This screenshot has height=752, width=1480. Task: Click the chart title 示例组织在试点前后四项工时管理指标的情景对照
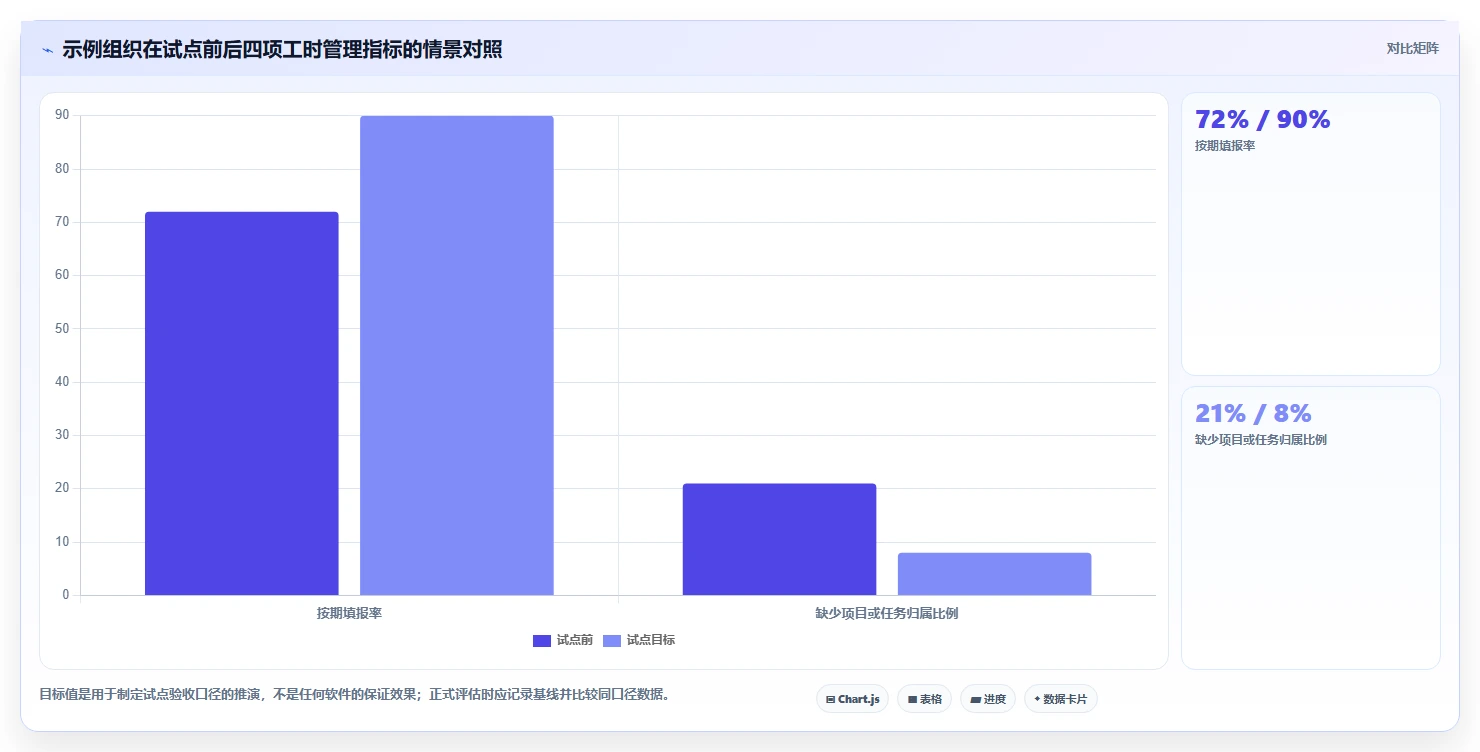(282, 50)
